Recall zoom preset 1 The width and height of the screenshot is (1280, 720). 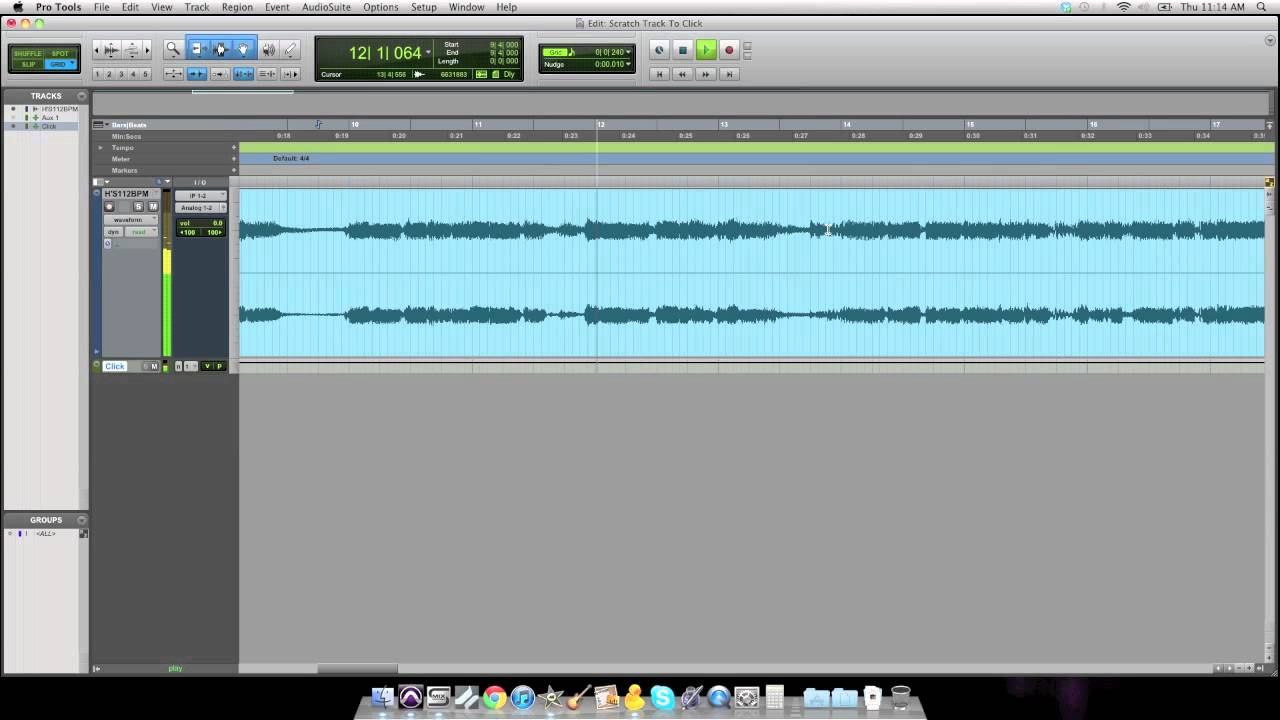tap(97, 75)
